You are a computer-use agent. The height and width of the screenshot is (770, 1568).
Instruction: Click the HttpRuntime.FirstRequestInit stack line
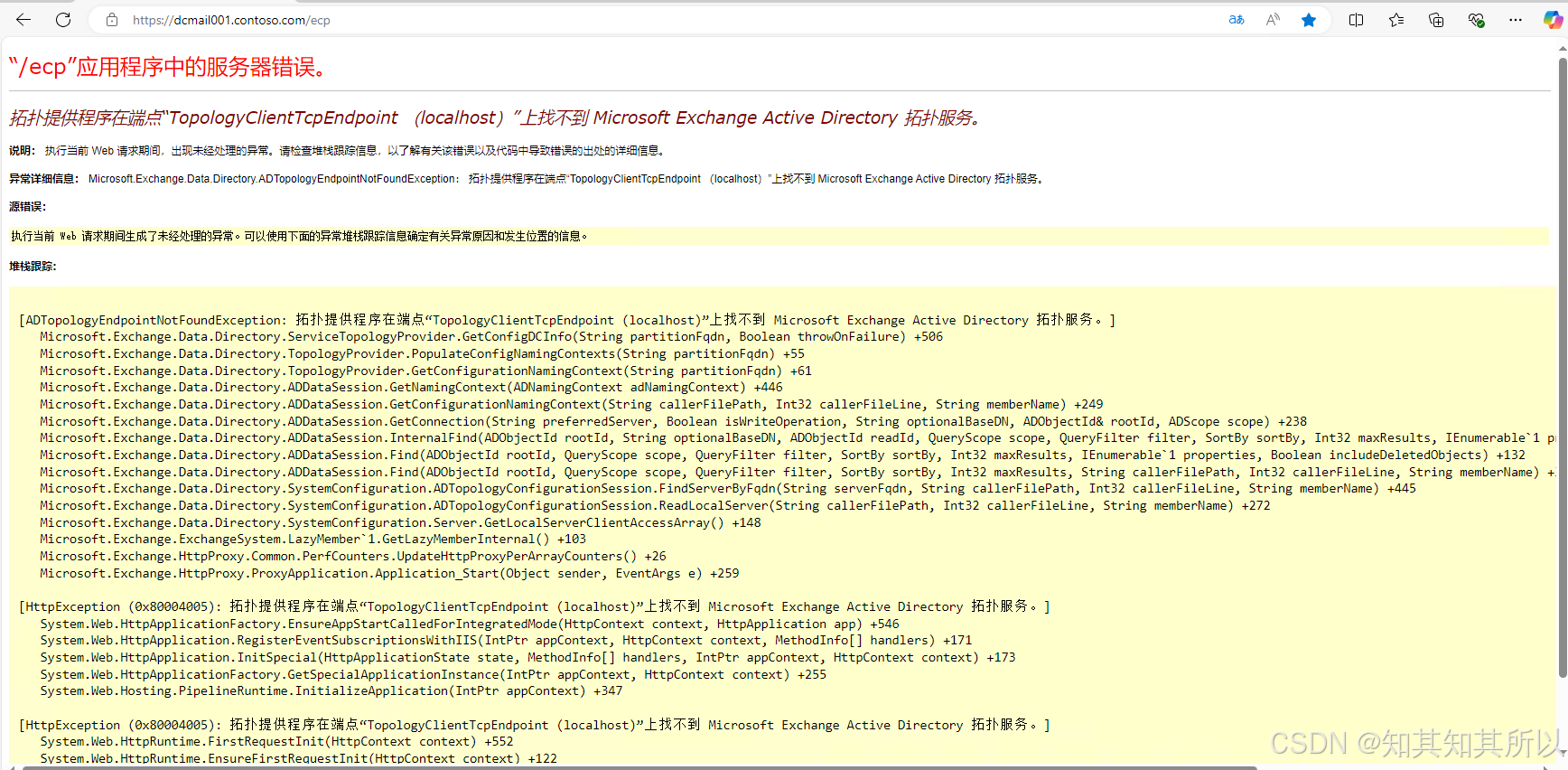pos(276,741)
